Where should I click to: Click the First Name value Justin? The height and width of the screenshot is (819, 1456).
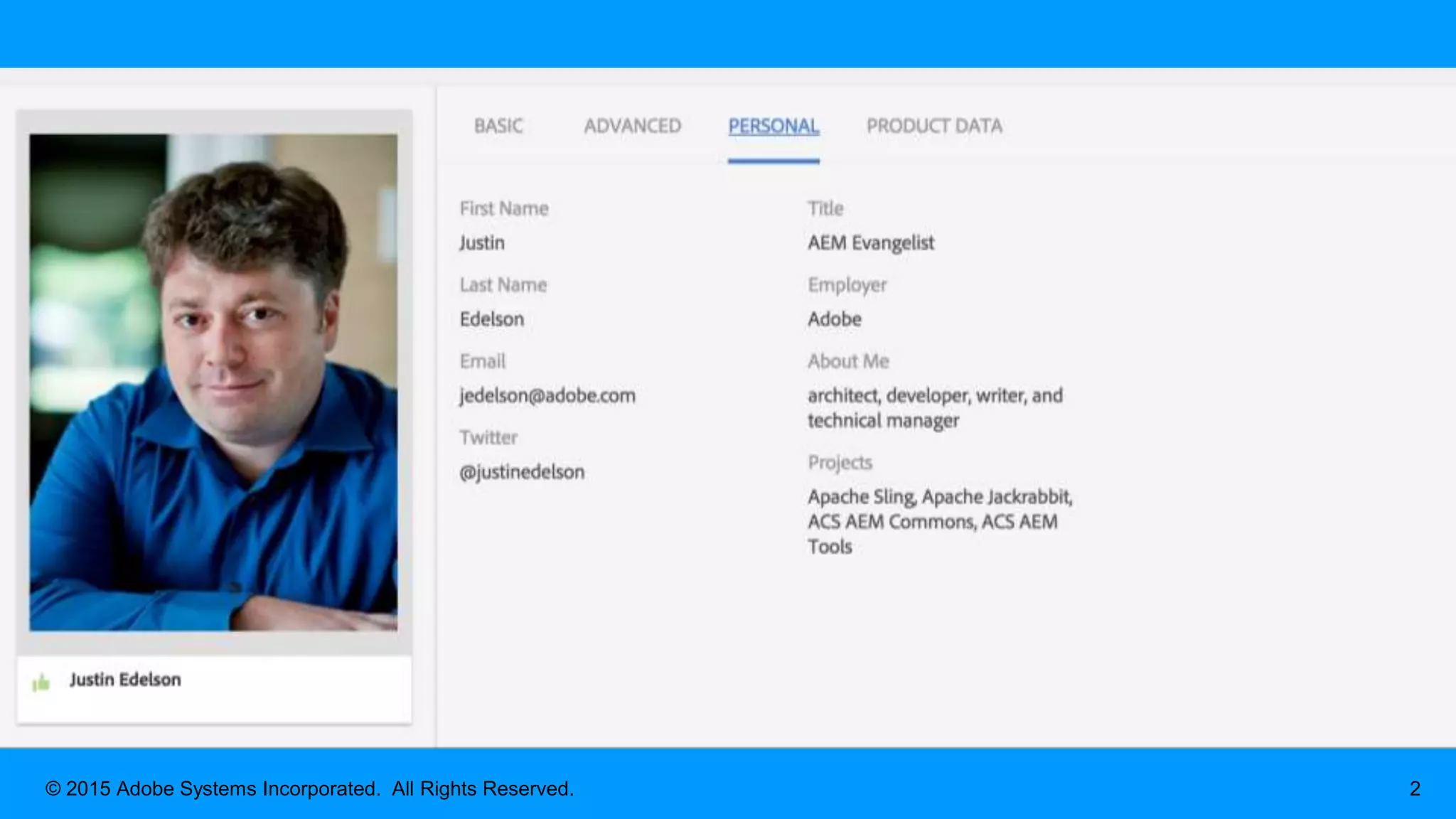[x=482, y=243]
